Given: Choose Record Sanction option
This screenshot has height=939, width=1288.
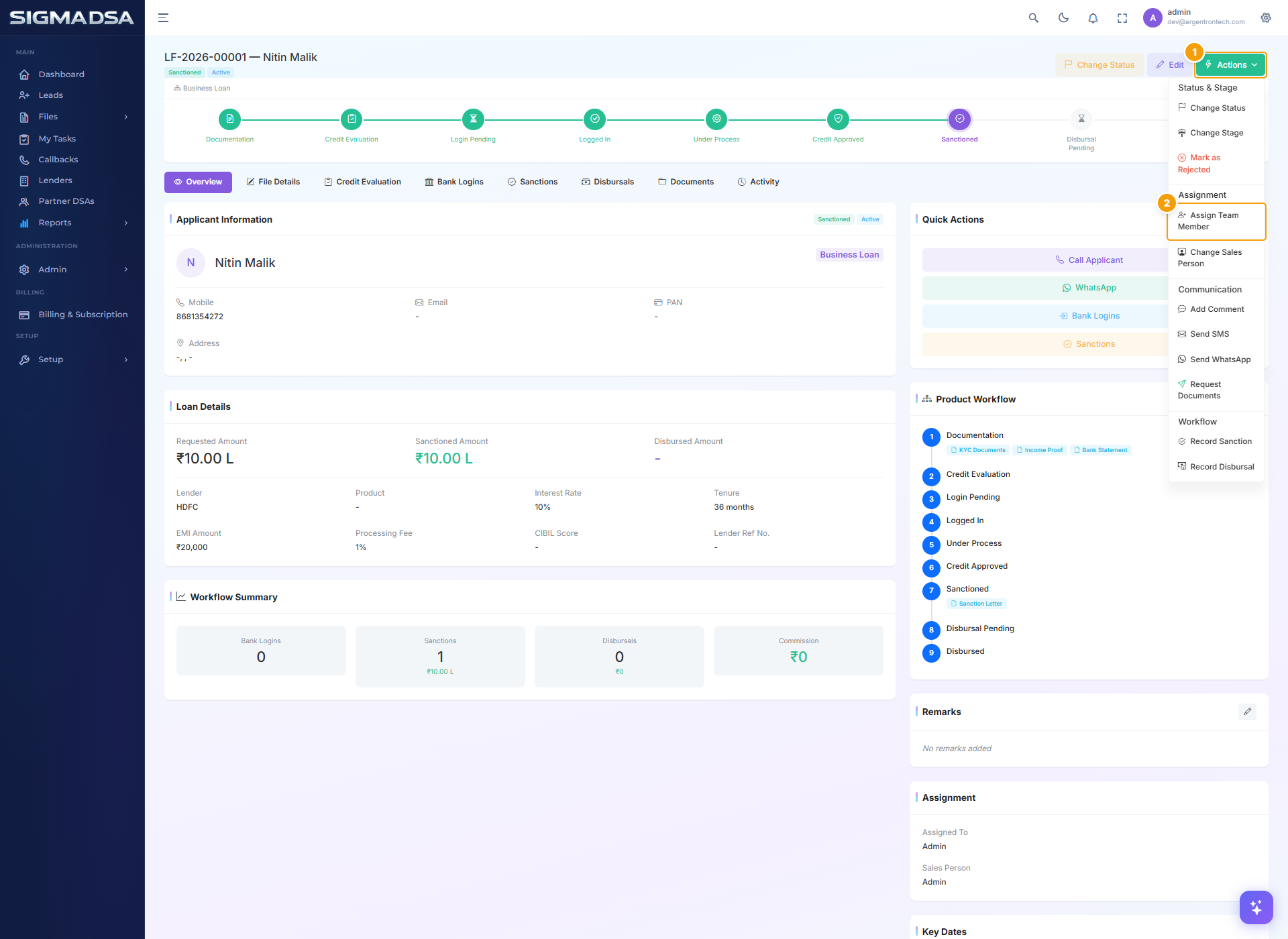Looking at the screenshot, I should point(1216,441).
